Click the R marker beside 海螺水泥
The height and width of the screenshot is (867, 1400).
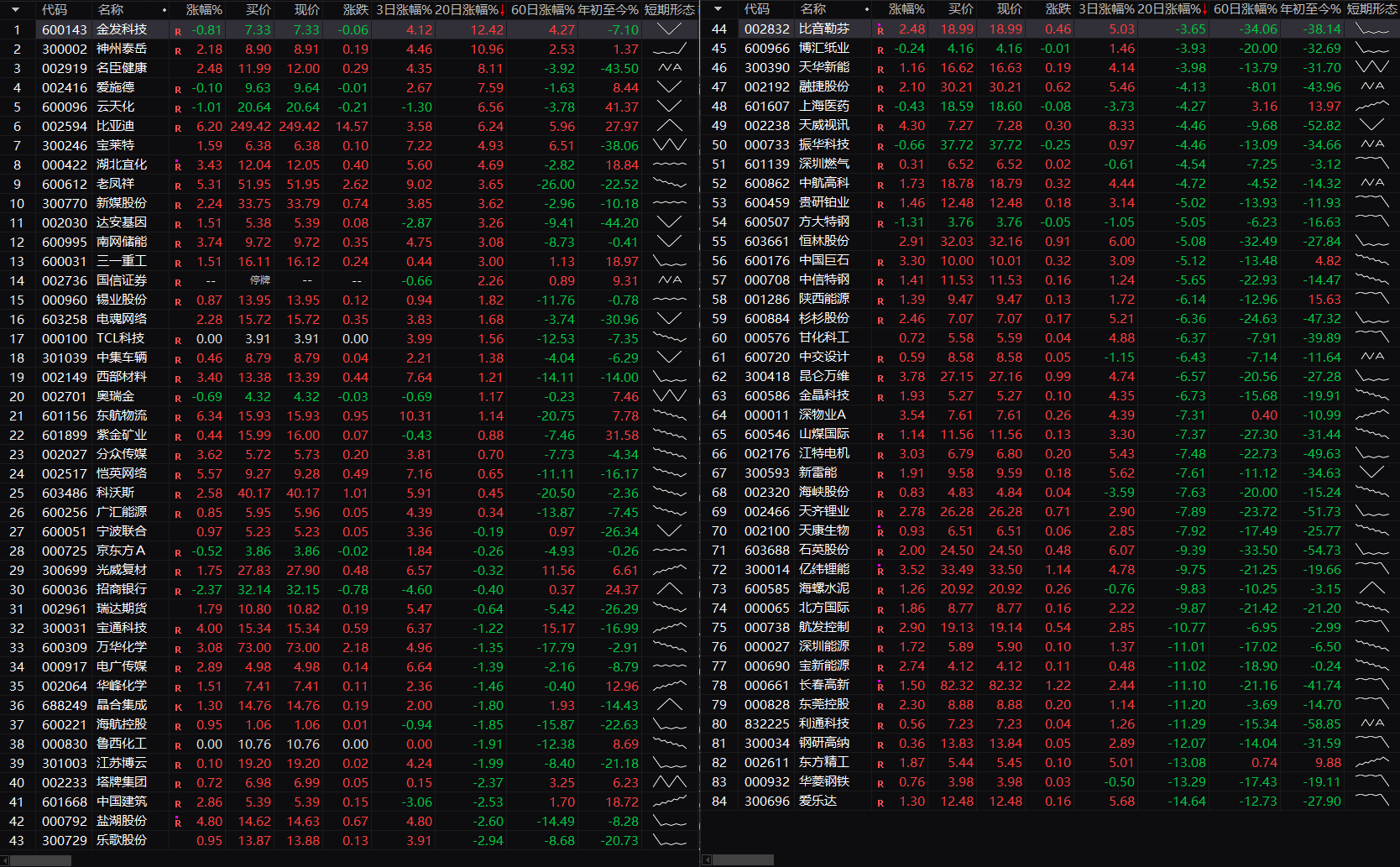(880, 590)
